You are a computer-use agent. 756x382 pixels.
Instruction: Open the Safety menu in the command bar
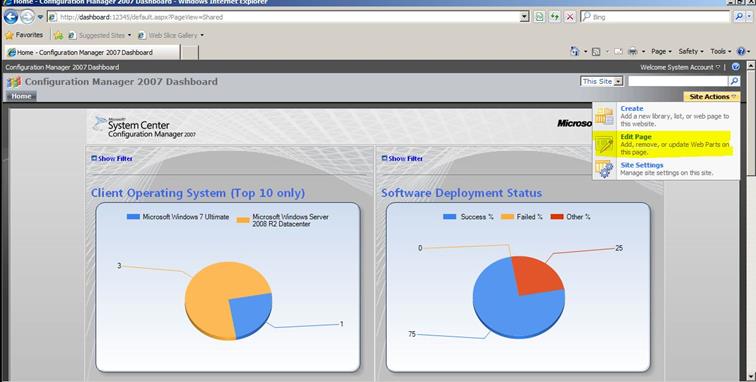point(690,51)
